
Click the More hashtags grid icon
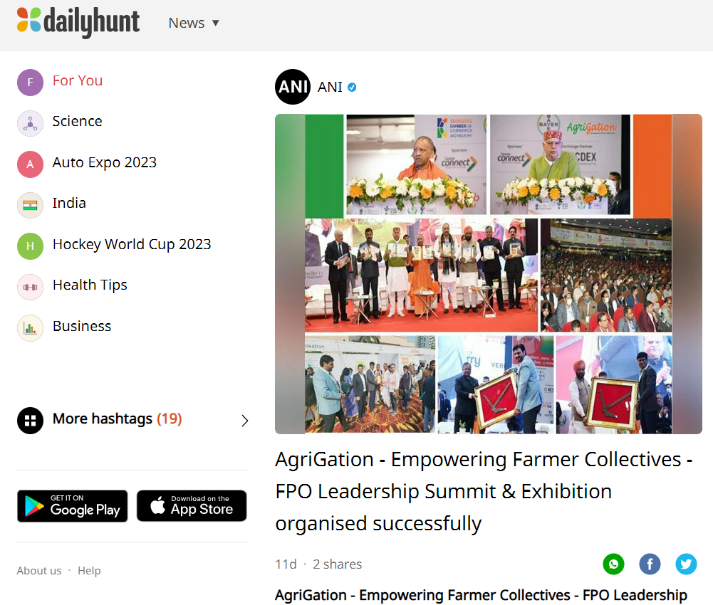point(30,420)
